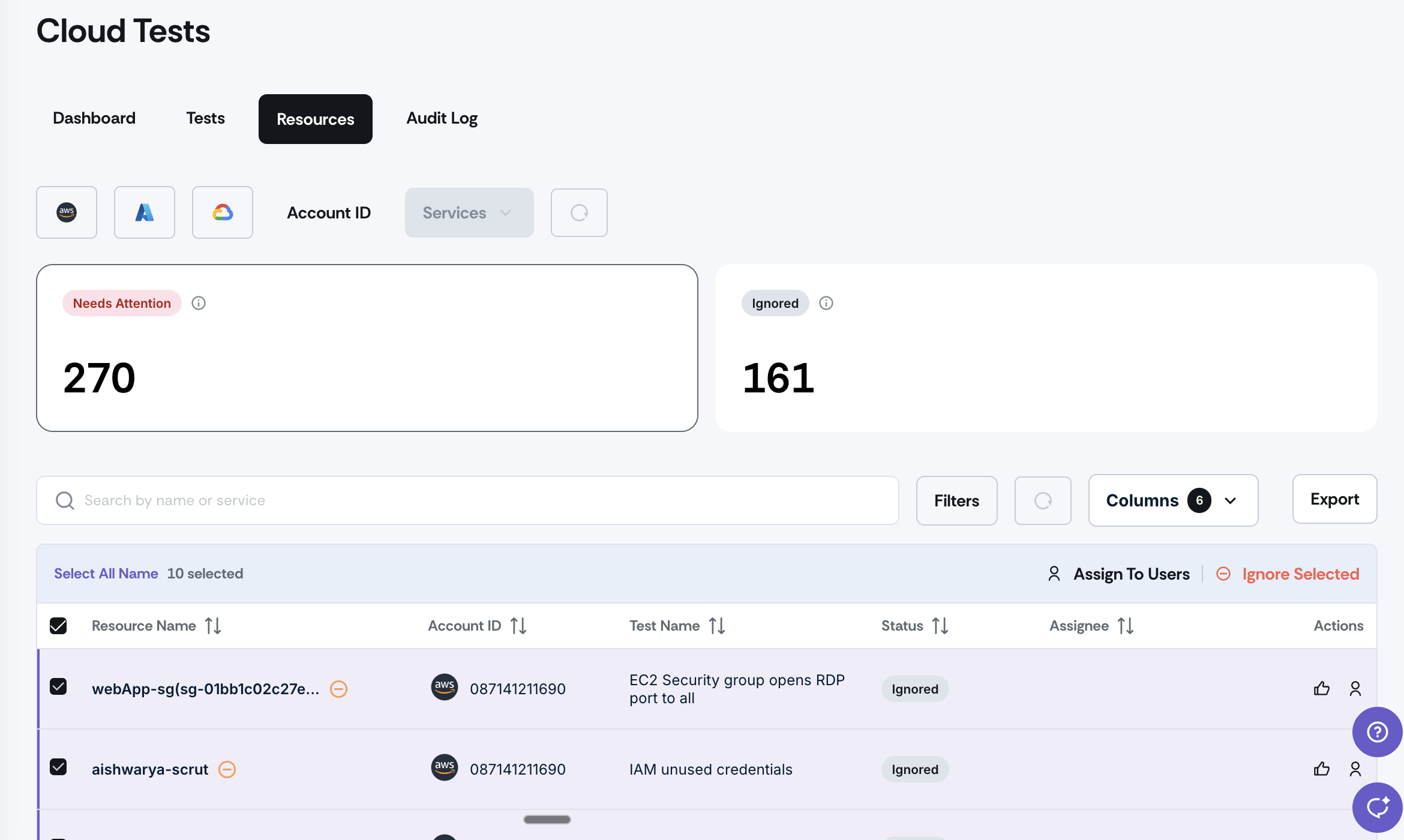Screen dimensions: 1404x840
Task: Switch to the Dashboard tab
Action: 94,118
